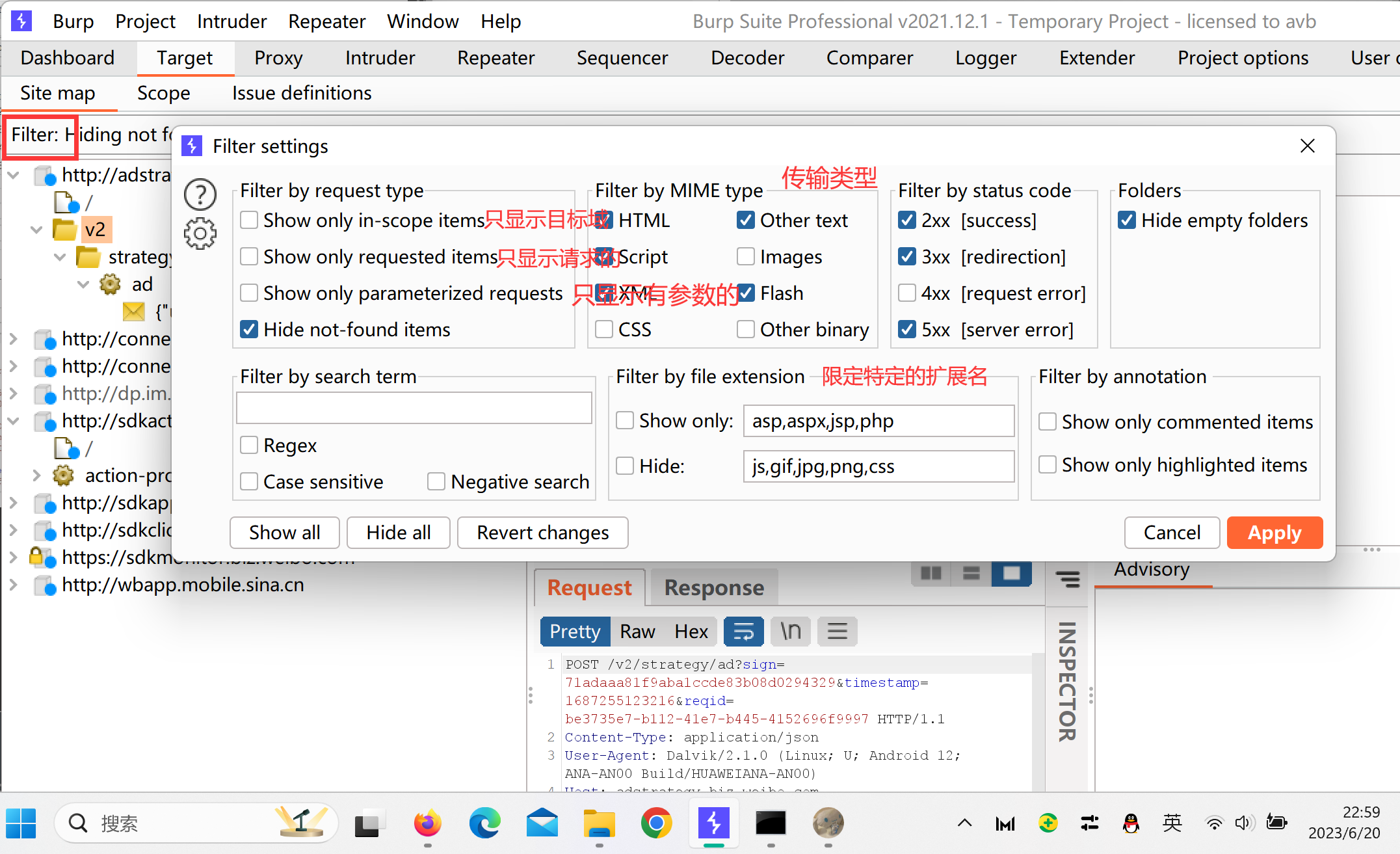This screenshot has height=854, width=1400.
Task: Open the Response tab
Action: click(713, 587)
